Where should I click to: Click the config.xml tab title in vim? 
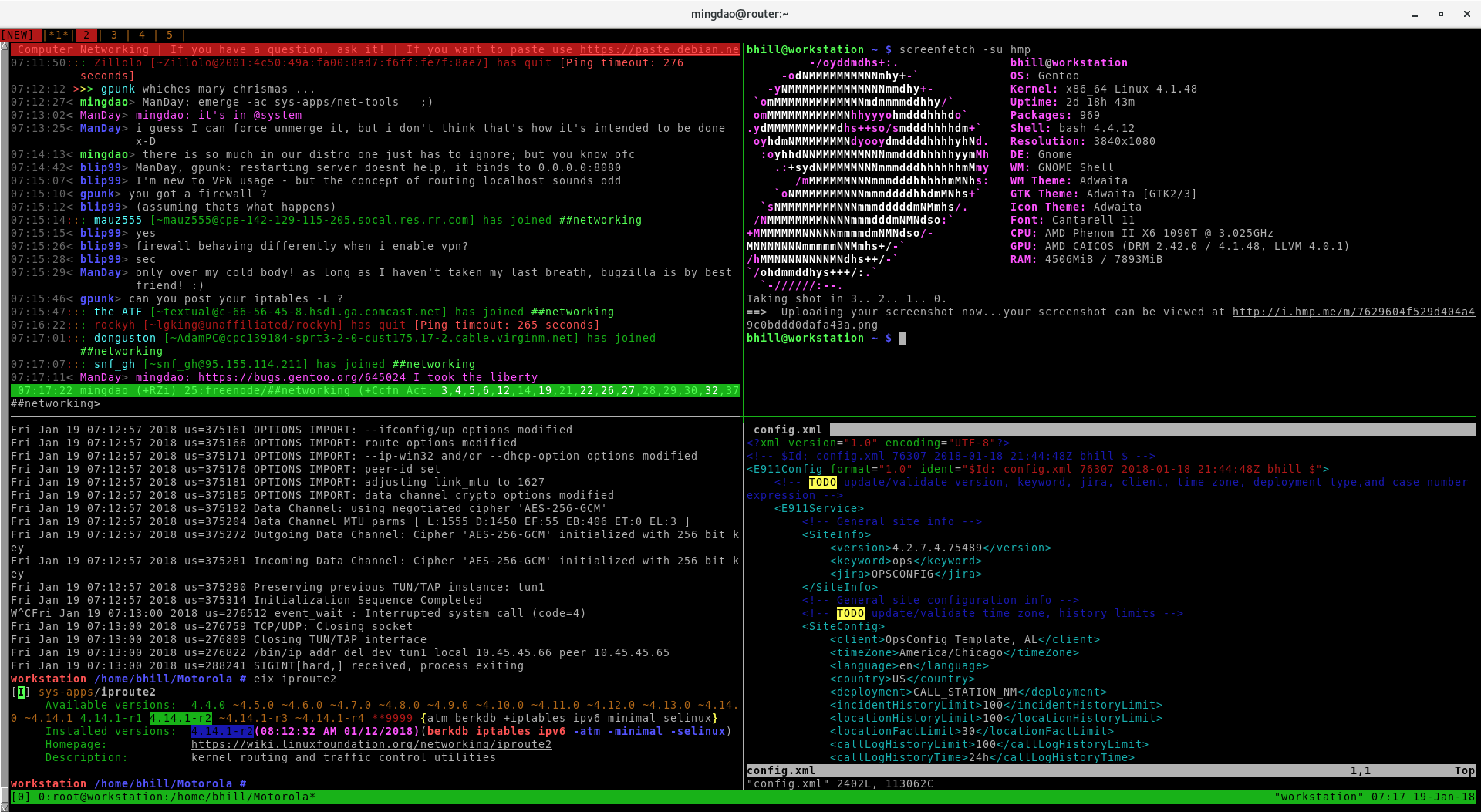pos(788,430)
